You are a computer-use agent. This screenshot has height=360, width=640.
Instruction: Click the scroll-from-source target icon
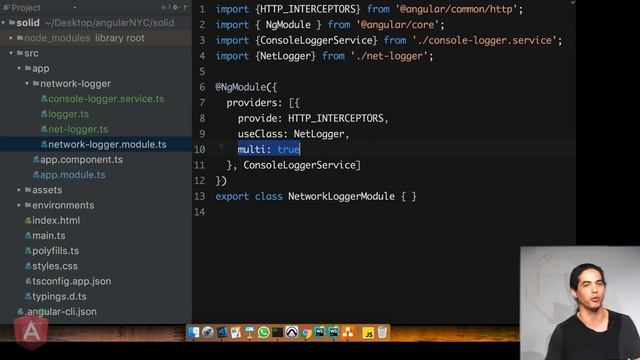164,7
